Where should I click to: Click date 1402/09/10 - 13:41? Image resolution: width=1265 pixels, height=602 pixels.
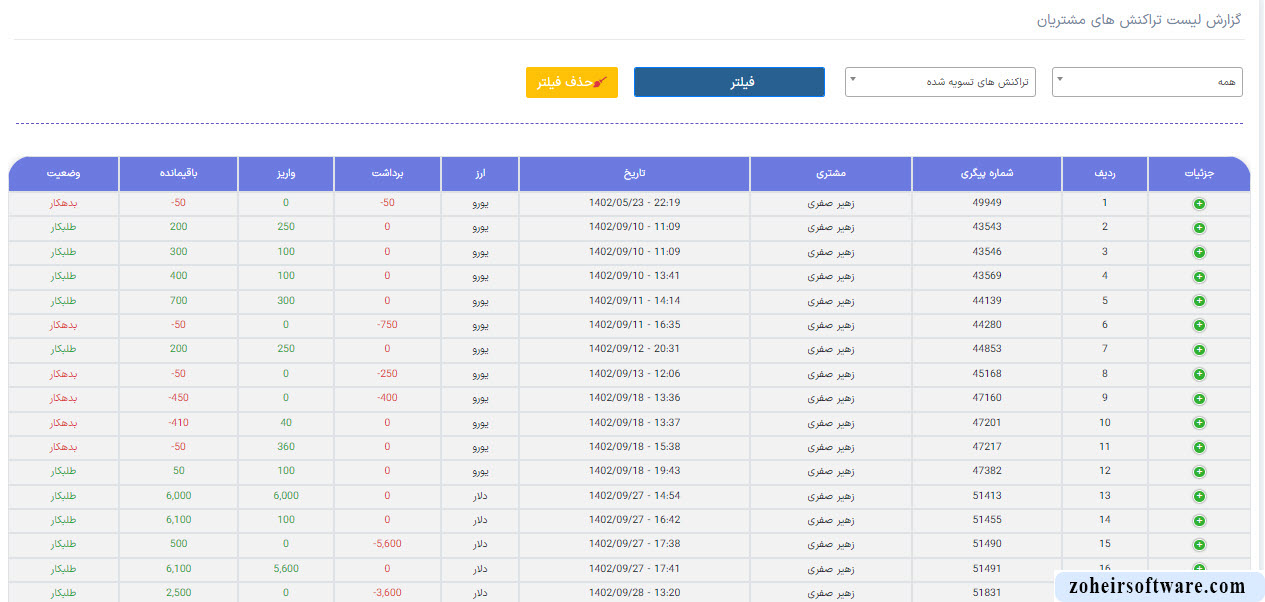[x=635, y=276]
